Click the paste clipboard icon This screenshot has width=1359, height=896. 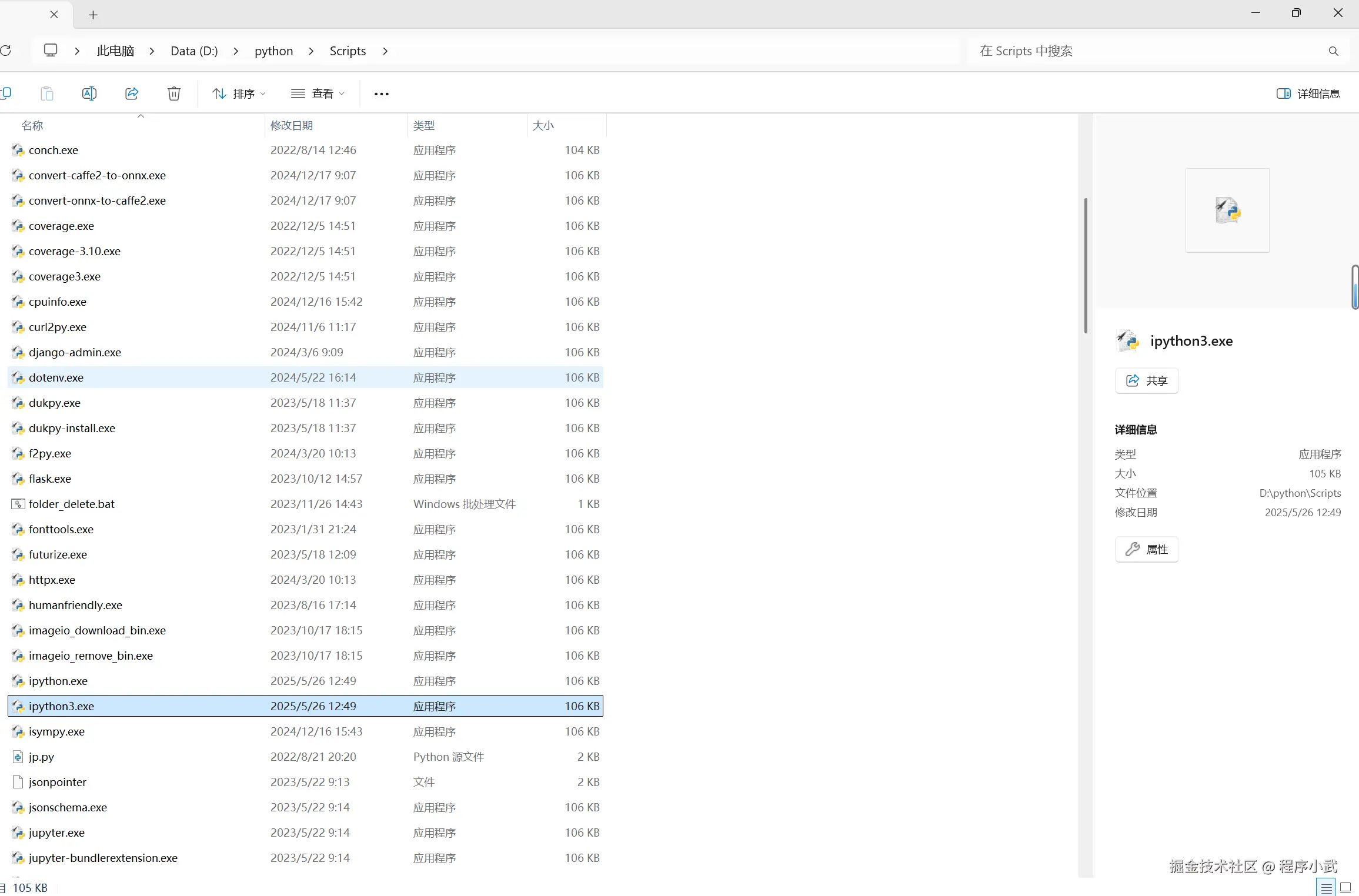tap(47, 93)
